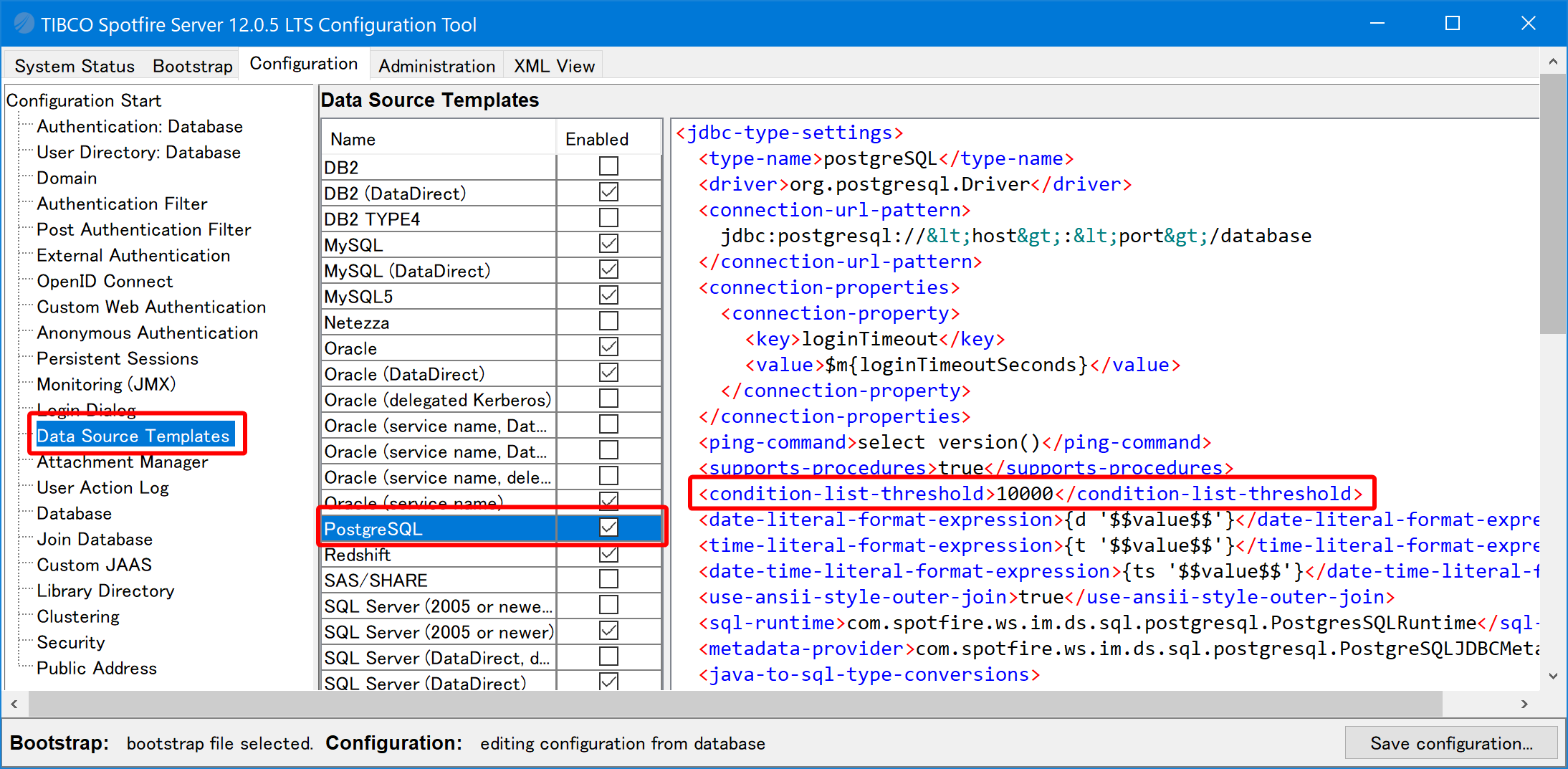Open Attachment Manager settings
The height and width of the screenshot is (769, 1568).
(x=122, y=462)
